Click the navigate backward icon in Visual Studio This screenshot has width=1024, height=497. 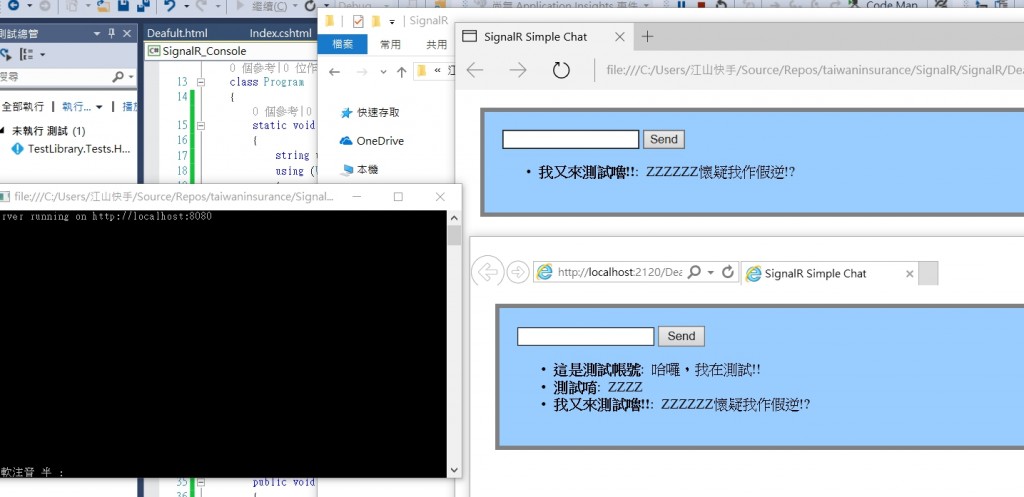point(12,5)
